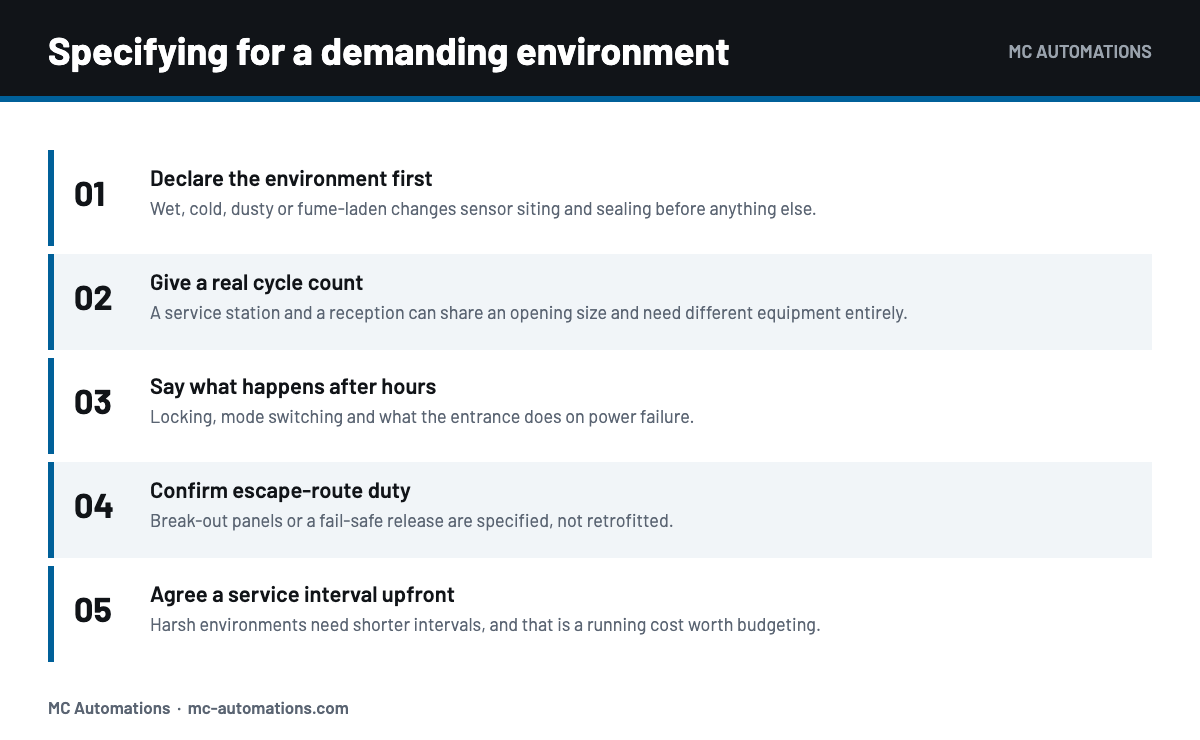Image resolution: width=1200 pixels, height=740 pixels.
Task: Click the text about harsh environments needing shorter intervals
Action: [485, 625]
